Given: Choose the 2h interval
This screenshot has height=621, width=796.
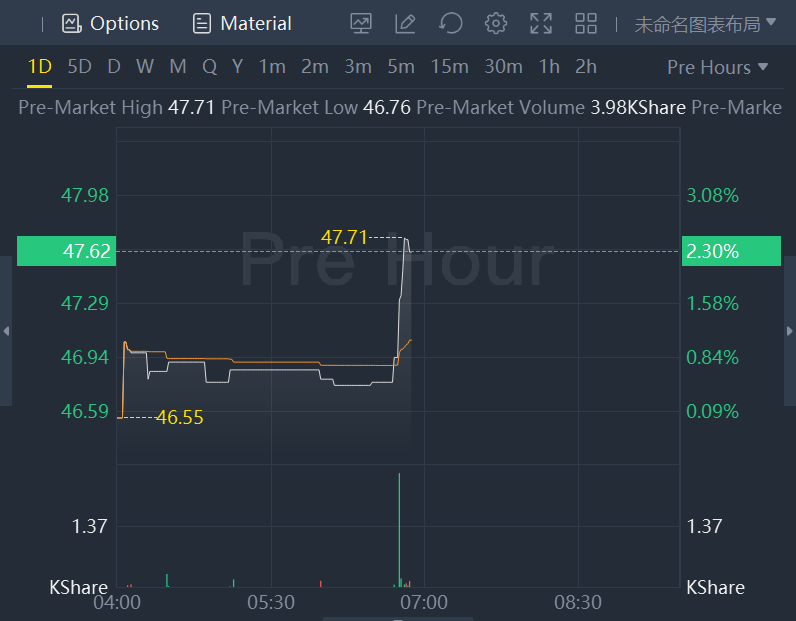Looking at the screenshot, I should click(x=586, y=67).
